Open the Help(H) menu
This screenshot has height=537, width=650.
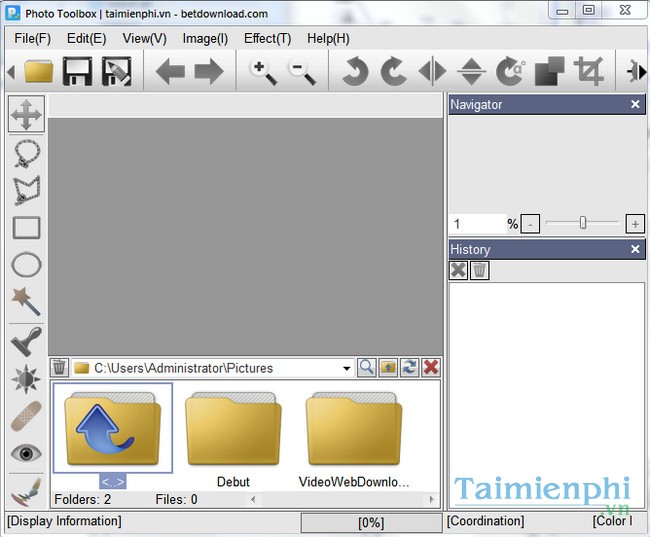(x=328, y=39)
